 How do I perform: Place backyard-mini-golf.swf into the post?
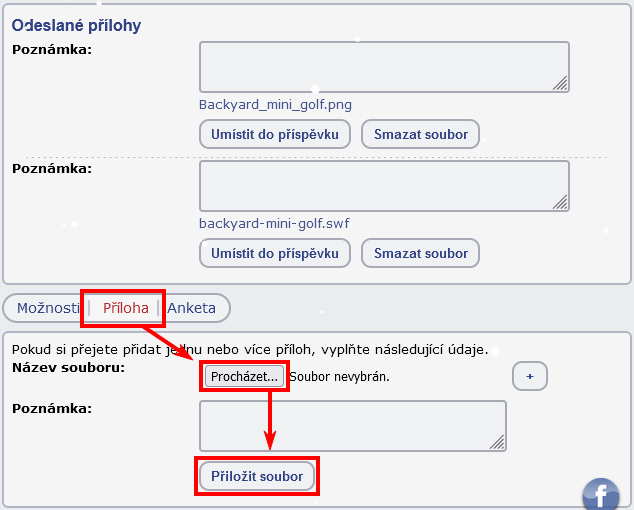coord(275,253)
